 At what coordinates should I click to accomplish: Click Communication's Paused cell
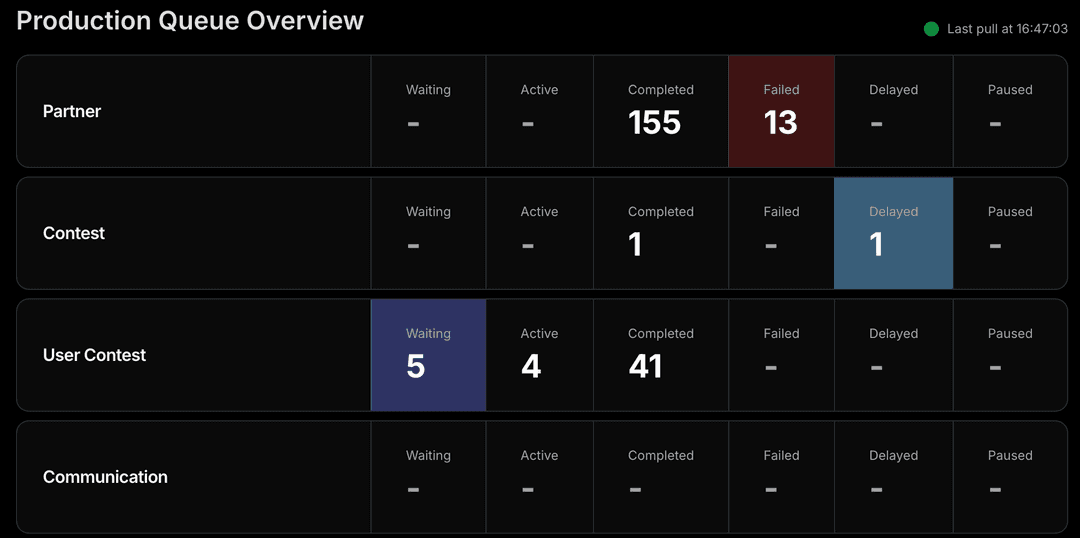coord(1009,477)
